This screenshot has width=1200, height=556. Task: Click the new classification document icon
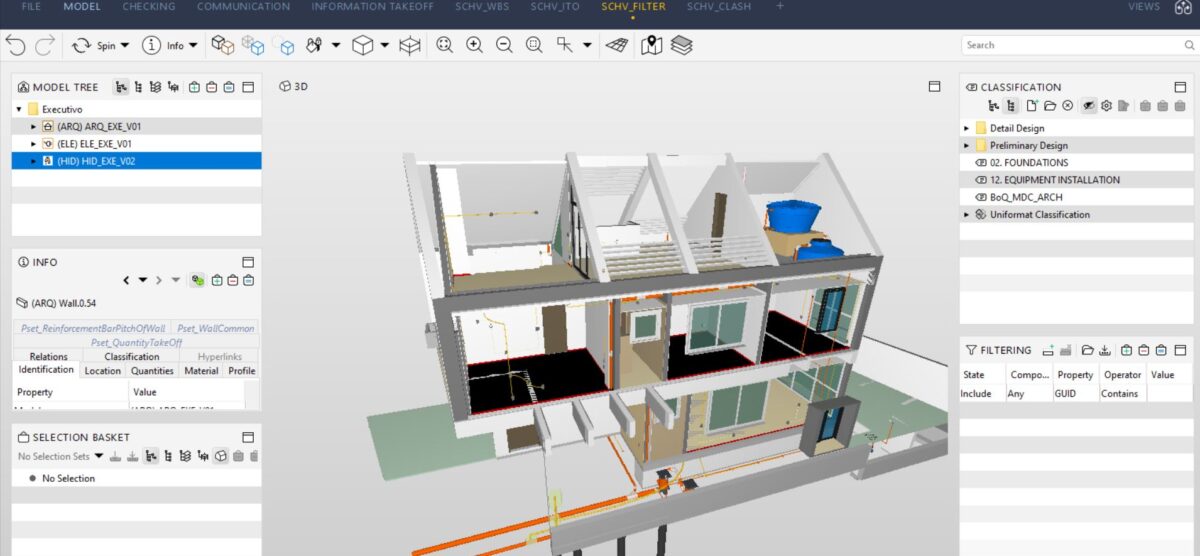pos(1032,105)
